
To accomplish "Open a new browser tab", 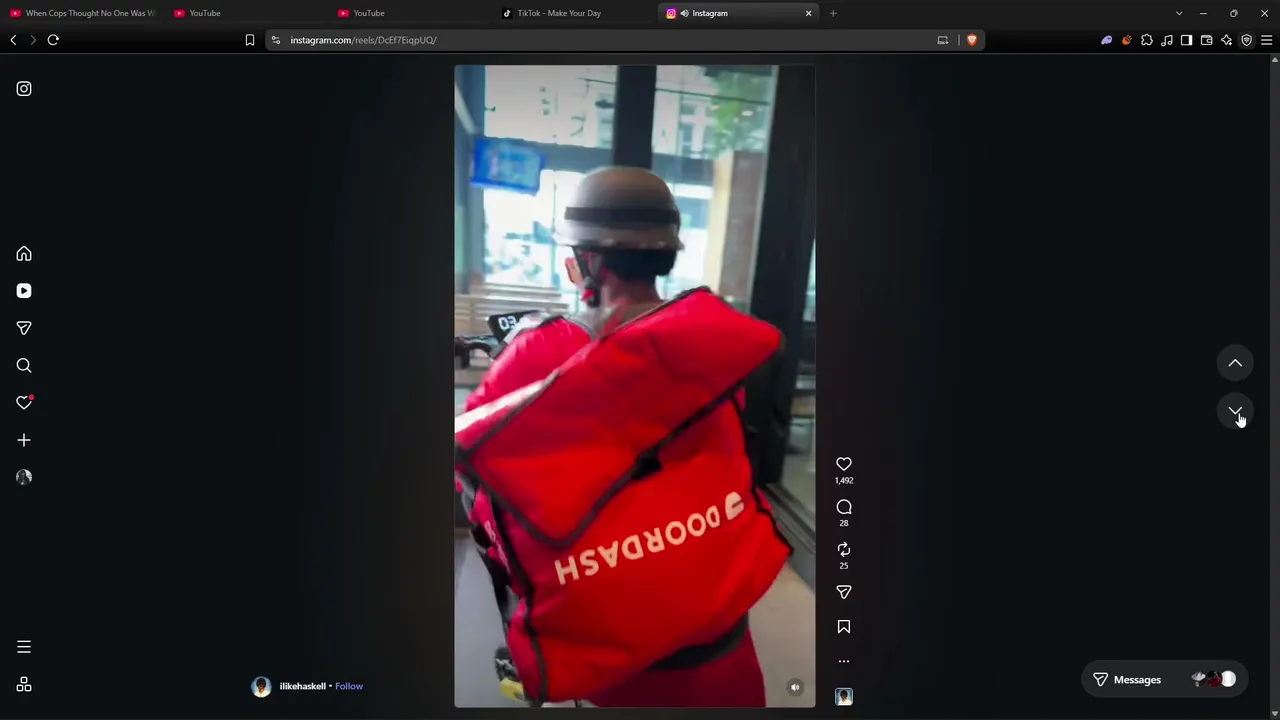I will tap(833, 13).
